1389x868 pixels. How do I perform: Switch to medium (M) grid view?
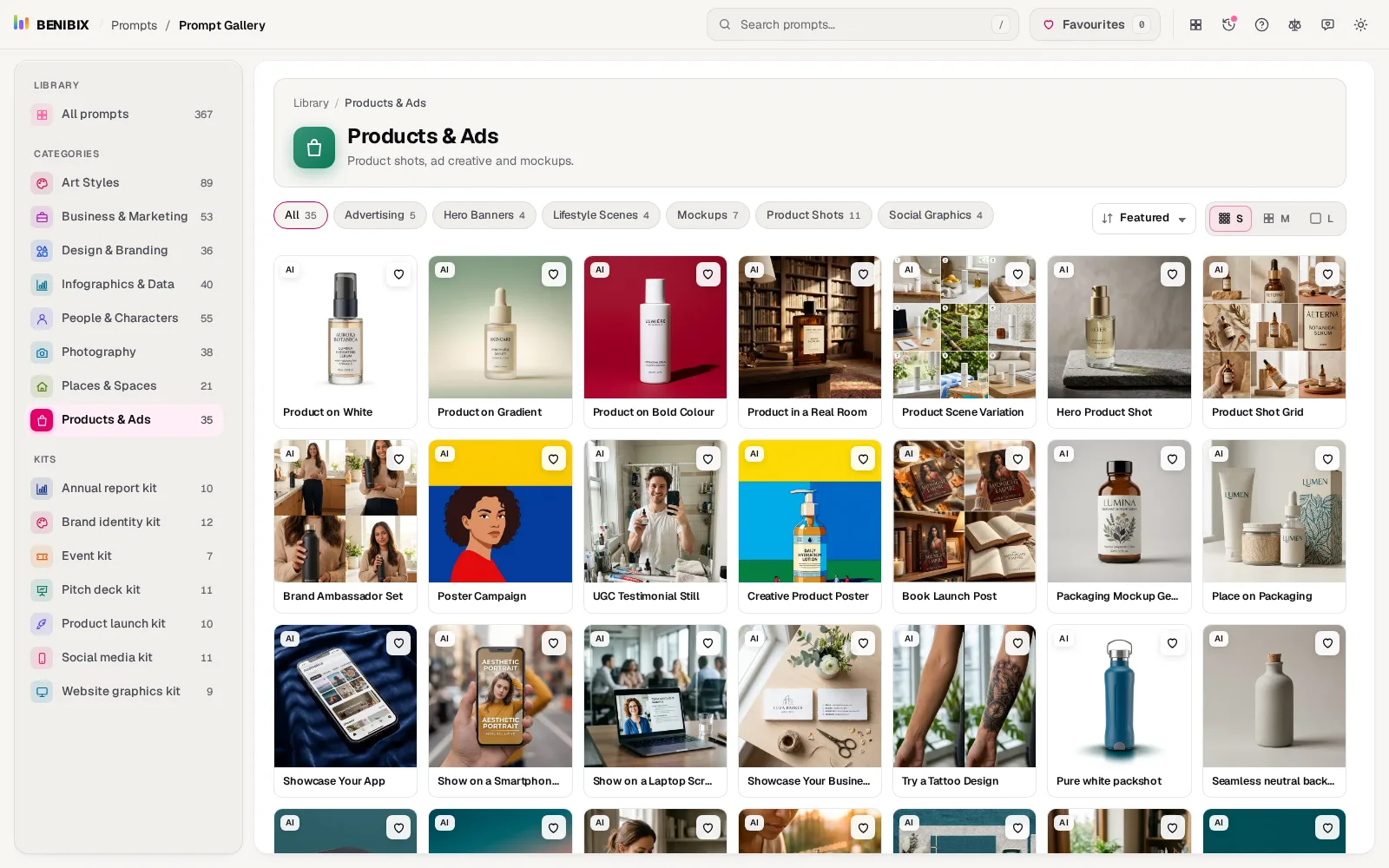coord(1276,219)
